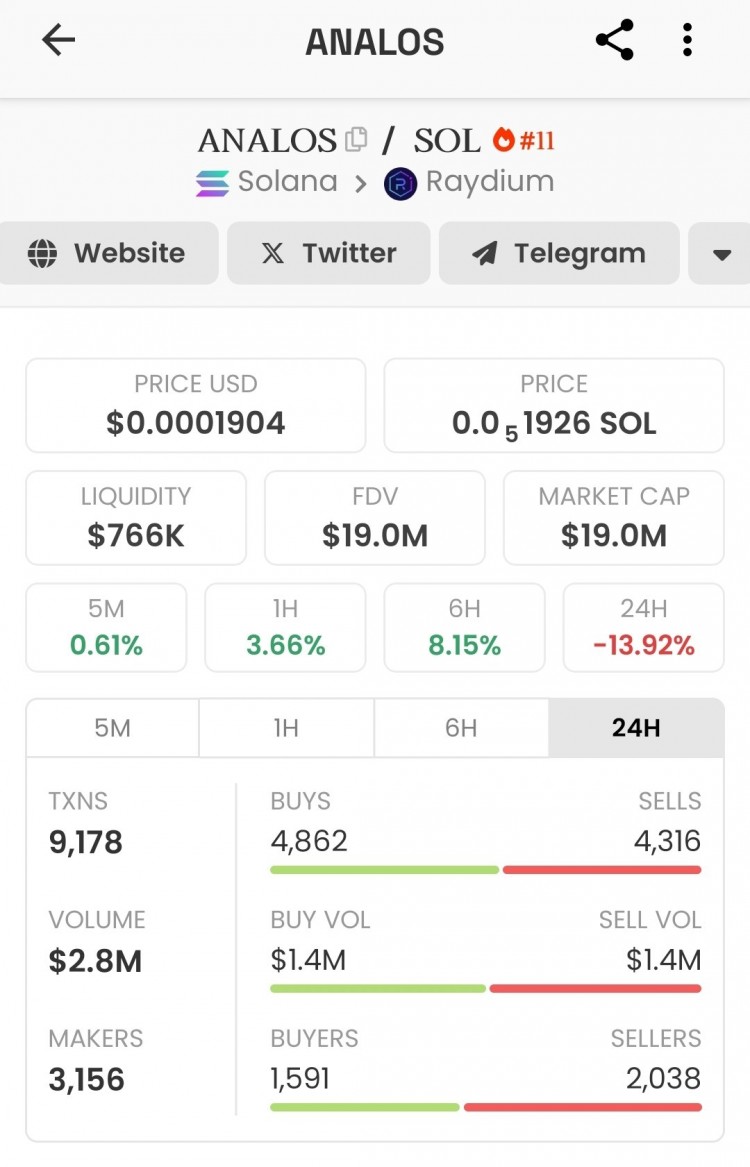Click the 24H price change box

pyautogui.click(x=643, y=627)
